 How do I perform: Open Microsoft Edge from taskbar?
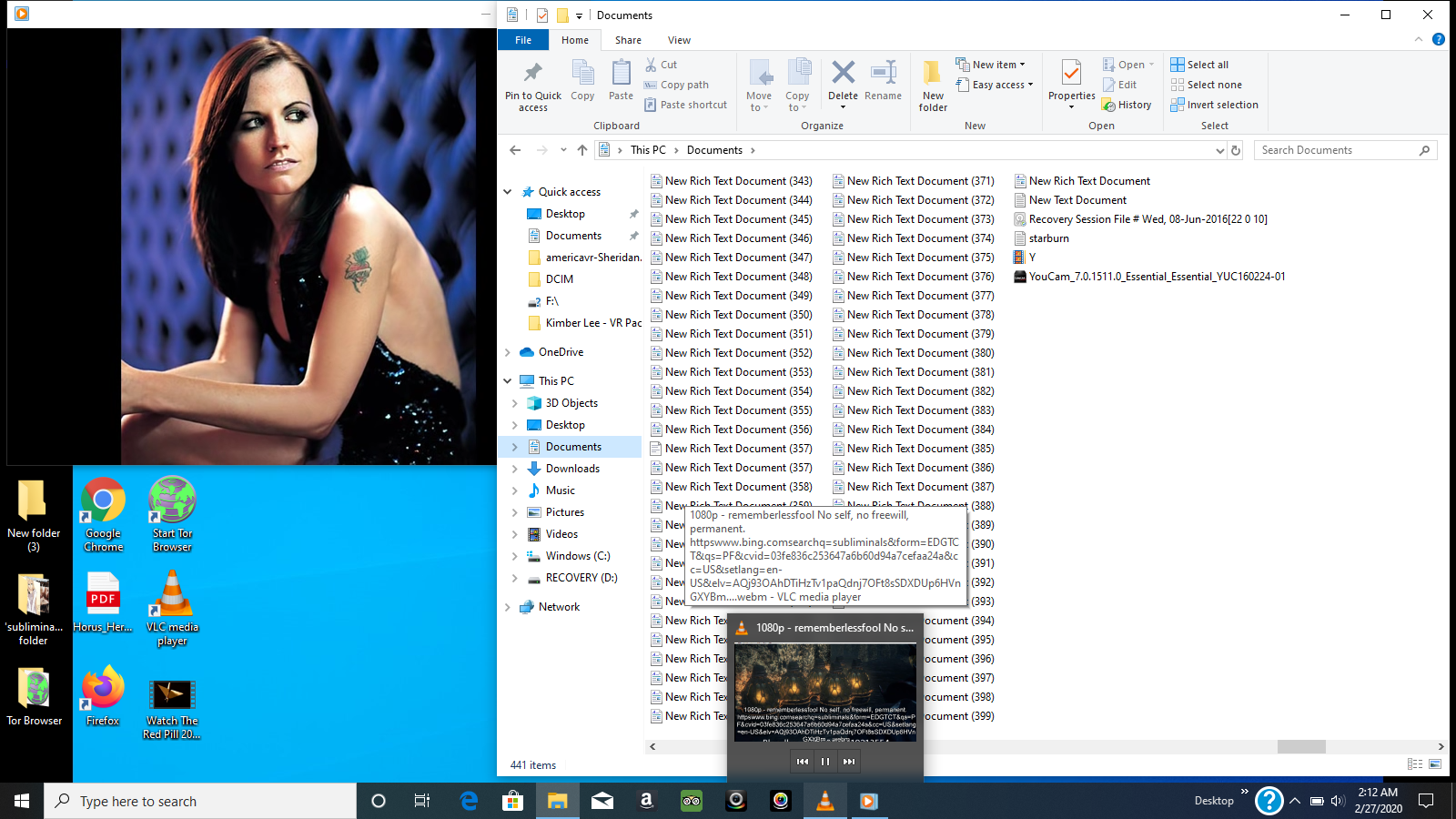[469, 801]
